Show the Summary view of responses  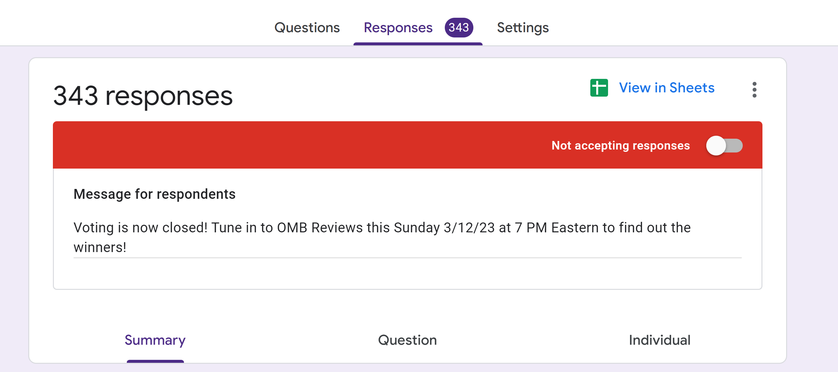tap(155, 340)
